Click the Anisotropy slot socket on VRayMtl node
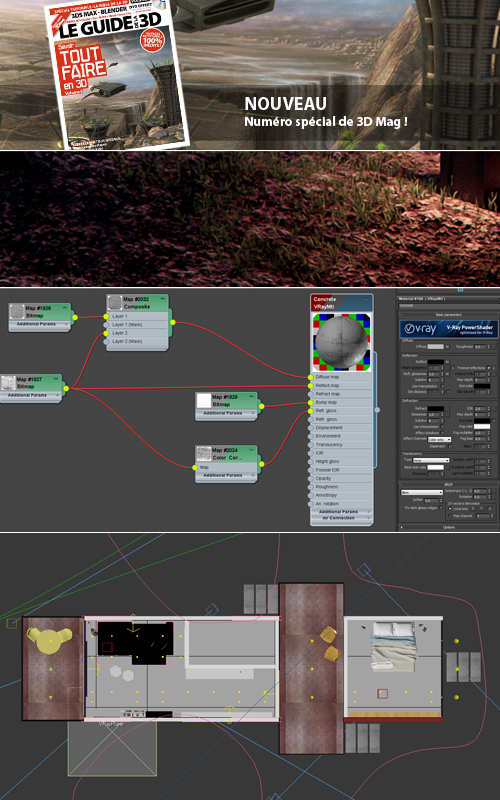Screen dimensions: 500x800 pos(311,495)
